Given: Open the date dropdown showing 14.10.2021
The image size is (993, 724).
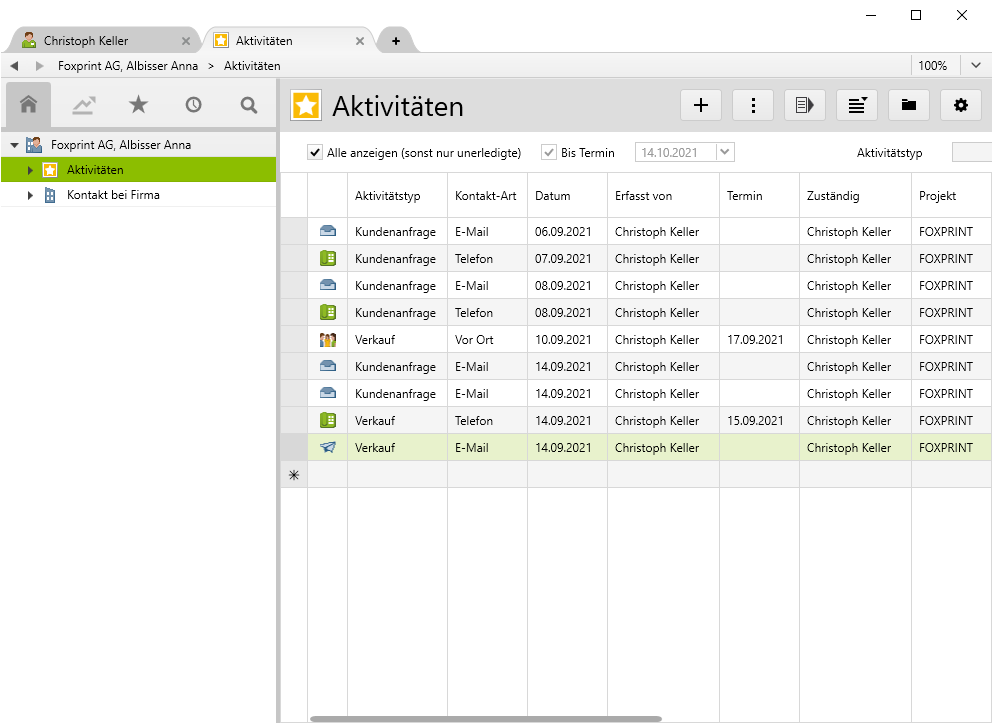Looking at the screenshot, I should (725, 153).
